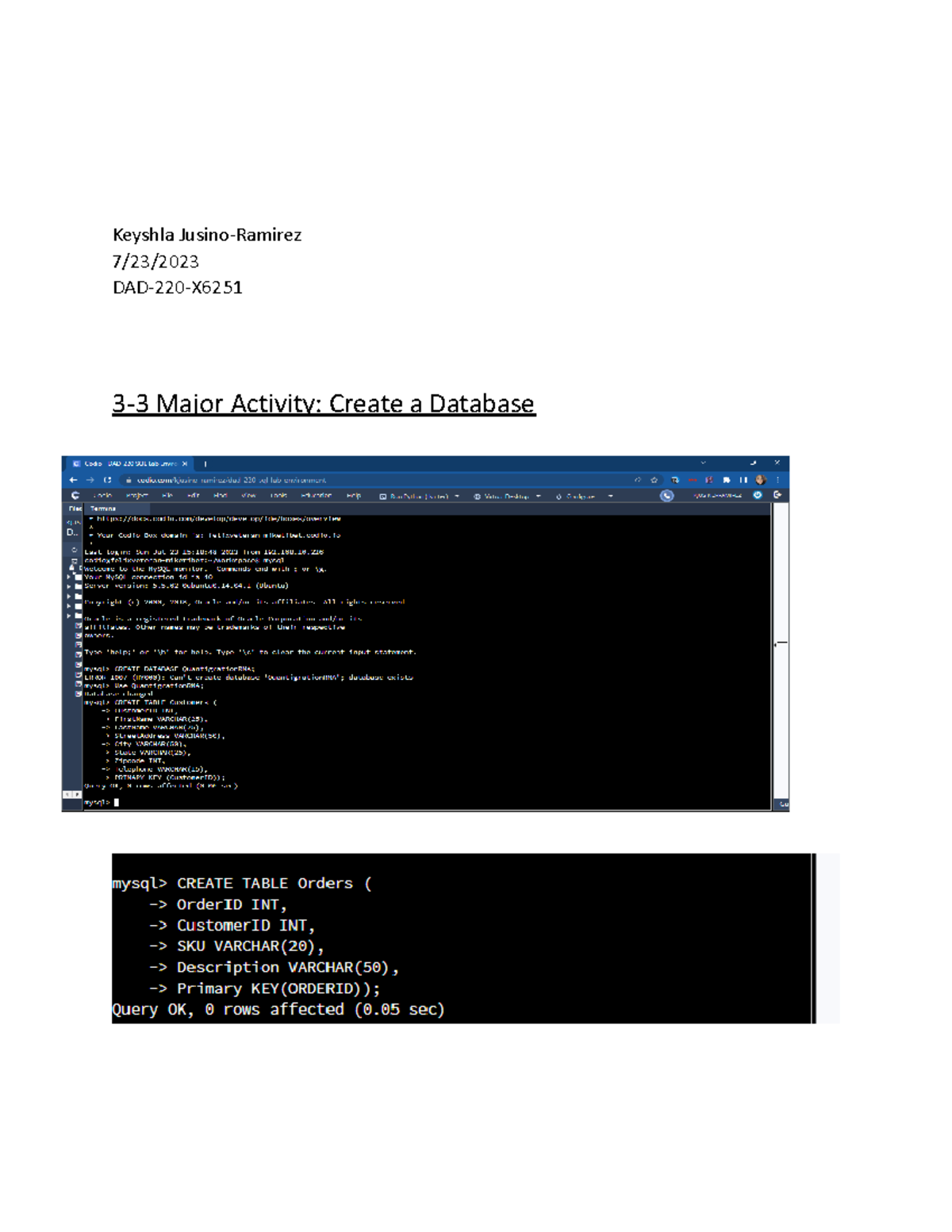Click the address bar URL field
Image resolution: width=952 pixels, height=1232 pixels.
(357, 480)
